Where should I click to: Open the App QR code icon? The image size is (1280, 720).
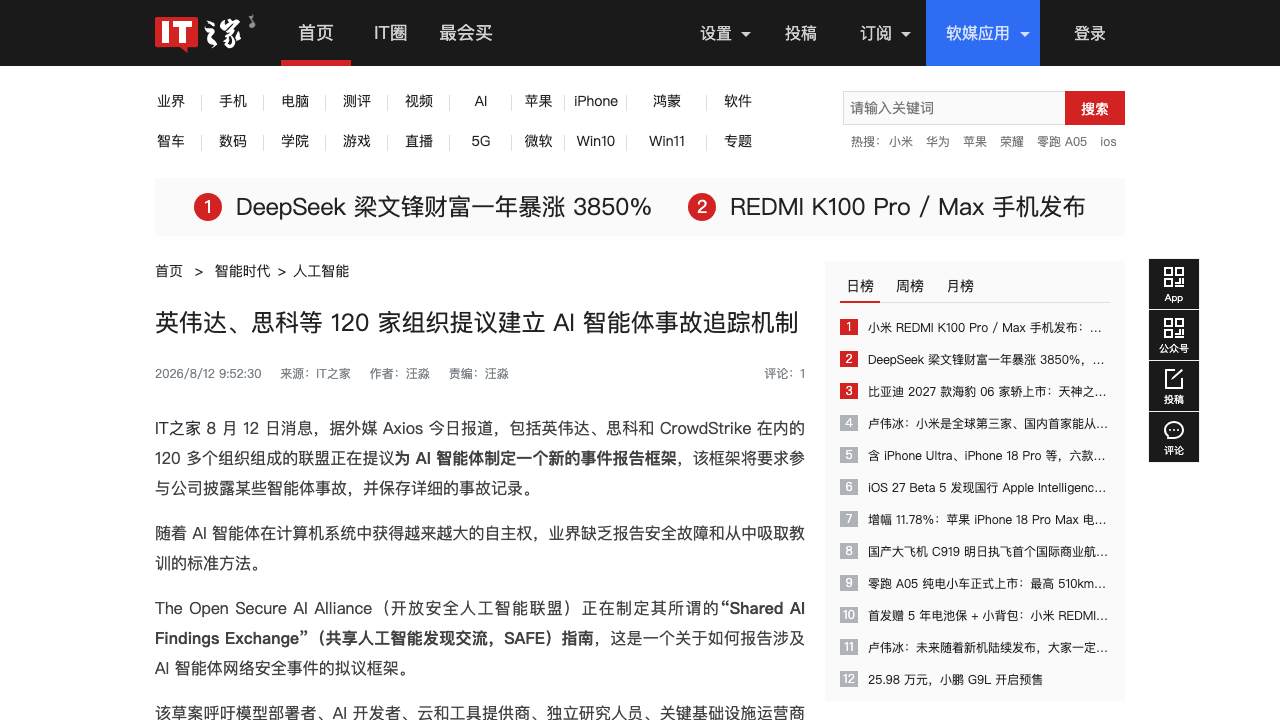click(x=1174, y=284)
